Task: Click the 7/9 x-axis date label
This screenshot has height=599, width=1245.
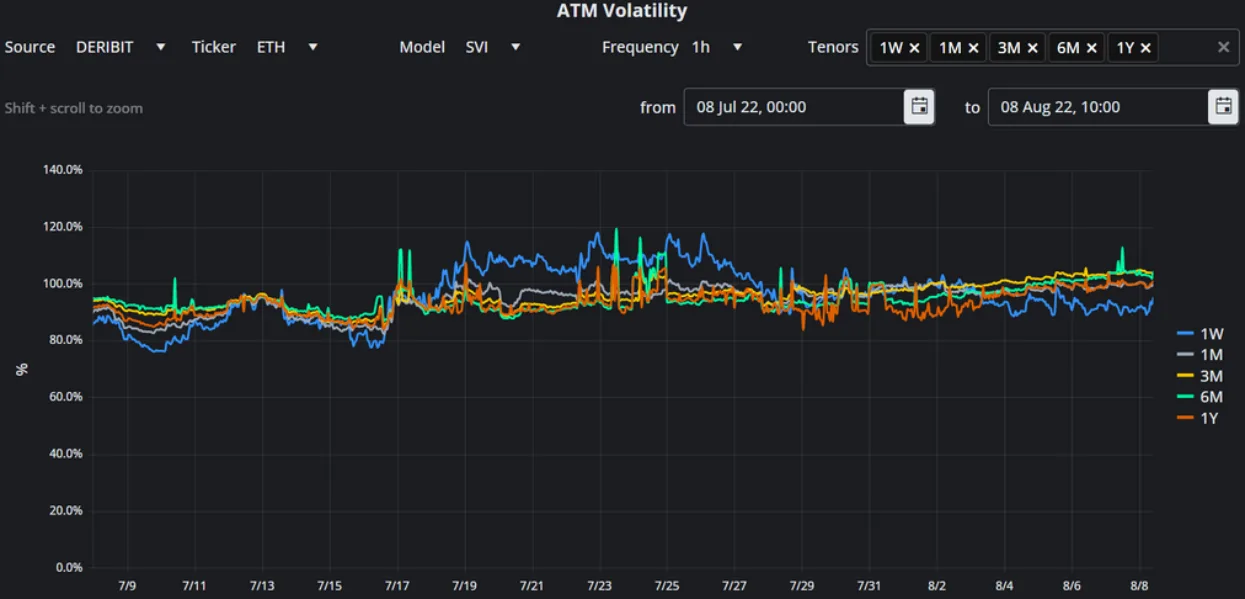Action: [126, 586]
